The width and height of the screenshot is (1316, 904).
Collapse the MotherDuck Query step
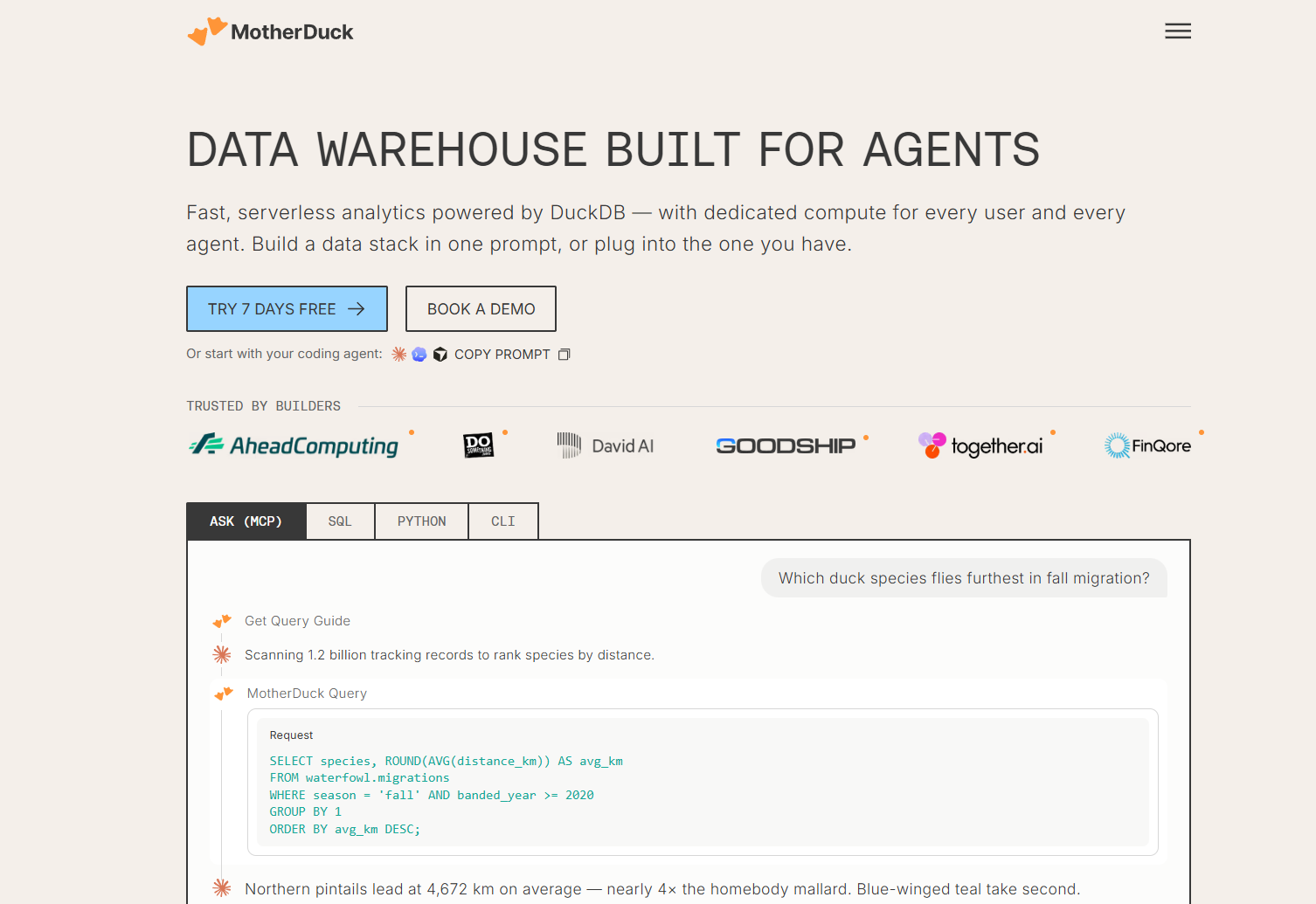(x=307, y=694)
